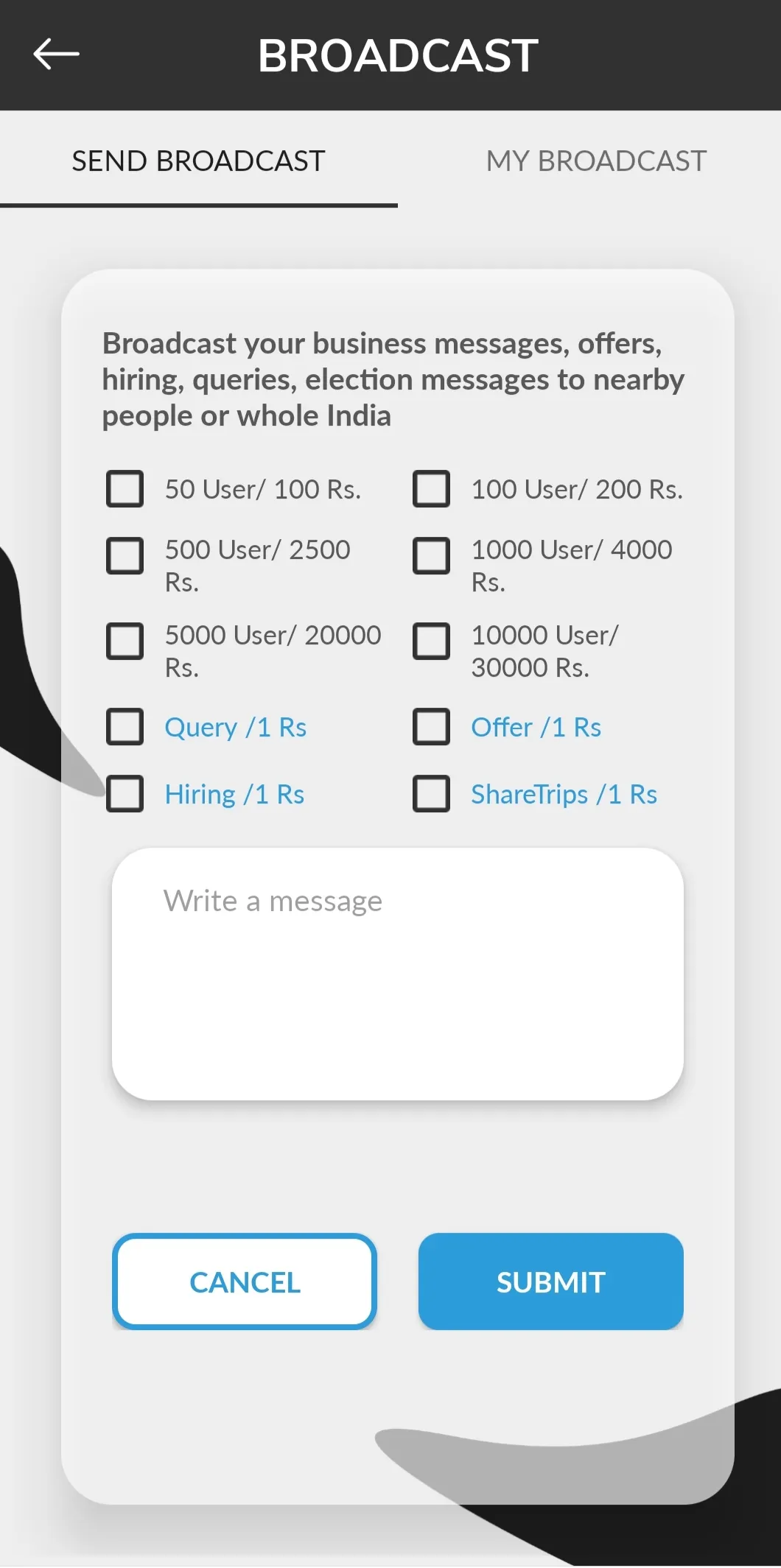Click the BROADCAST header title
This screenshot has width=781, height=1568.
(x=397, y=55)
